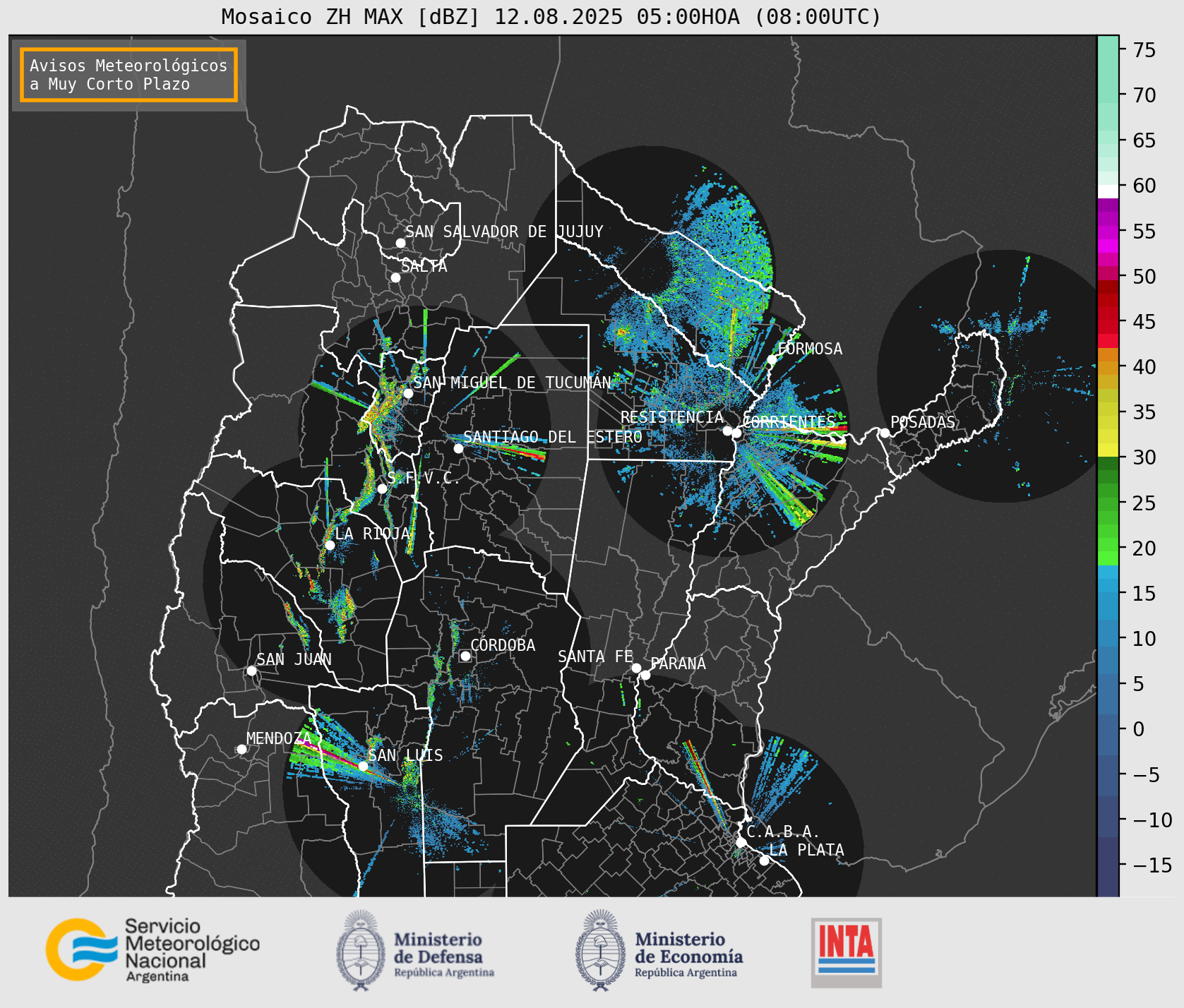Select the Córdoba city marker
Image resolution: width=1184 pixels, height=1008 pixels.
465,656
